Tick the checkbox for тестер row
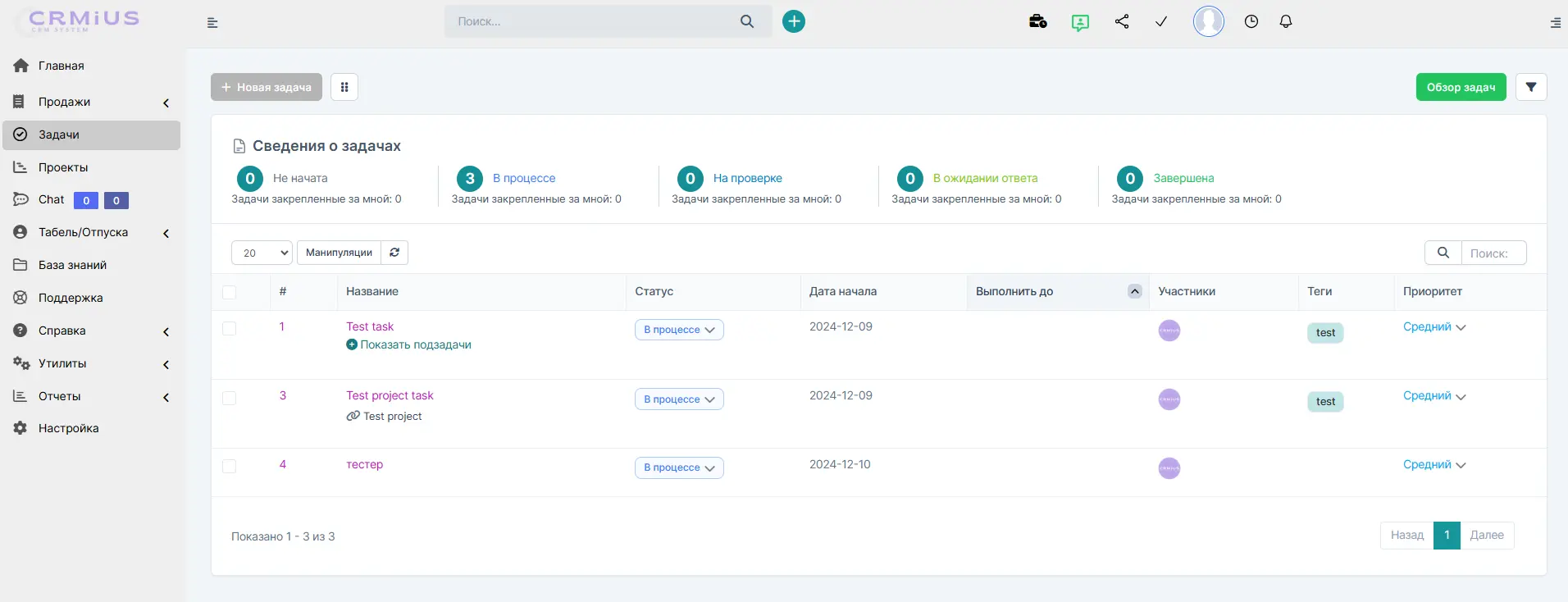 pyautogui.click(x=229, y=467)
